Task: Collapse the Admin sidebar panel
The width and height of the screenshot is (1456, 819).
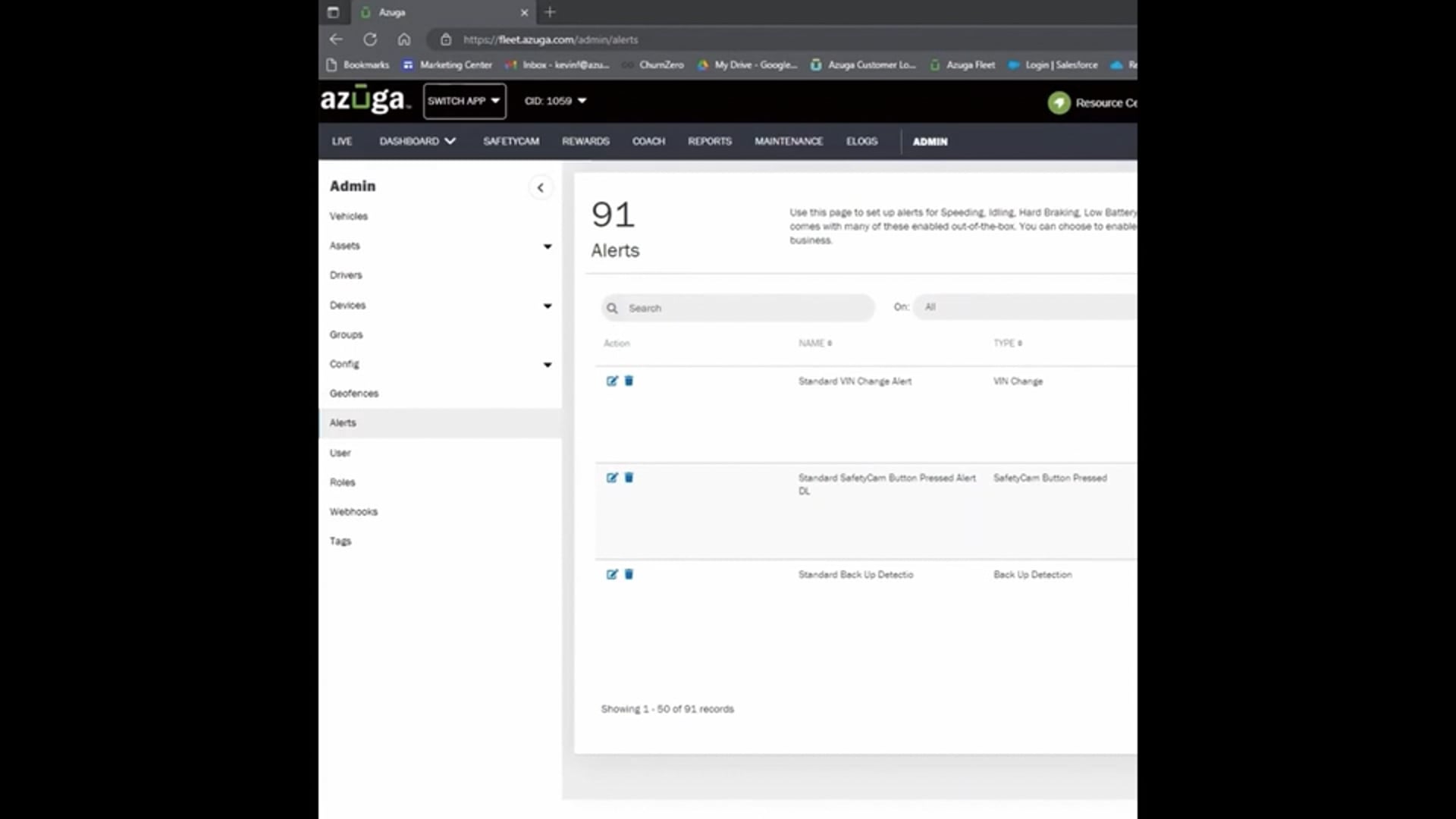Action: coord(540,187)
